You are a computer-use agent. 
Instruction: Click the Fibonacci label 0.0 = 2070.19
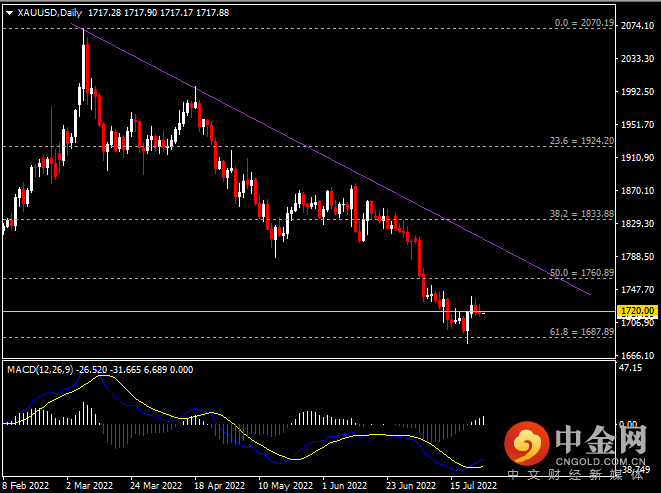point(584,23)
